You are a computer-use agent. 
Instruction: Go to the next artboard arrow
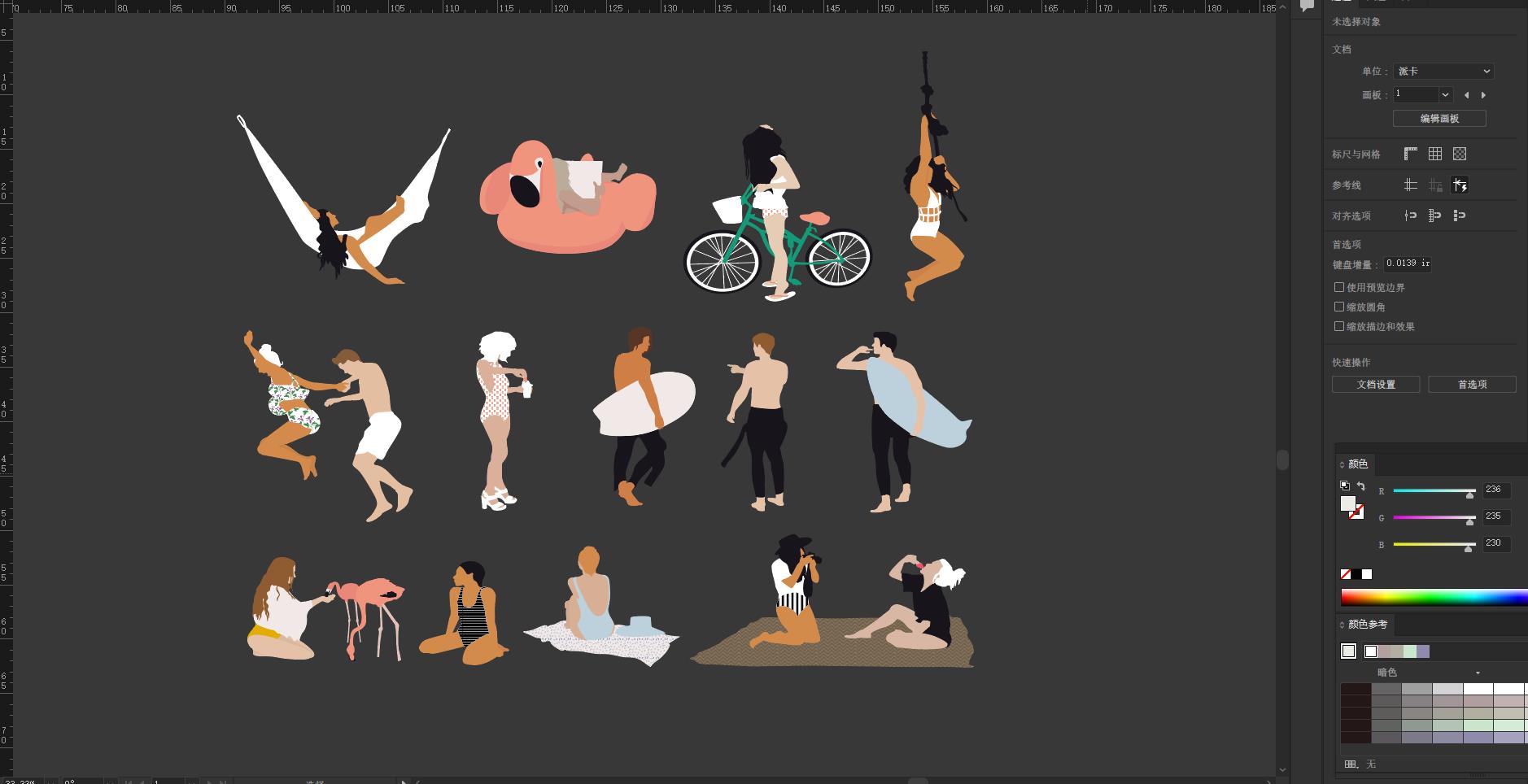pyautogui.click(x=1483, y=95)
